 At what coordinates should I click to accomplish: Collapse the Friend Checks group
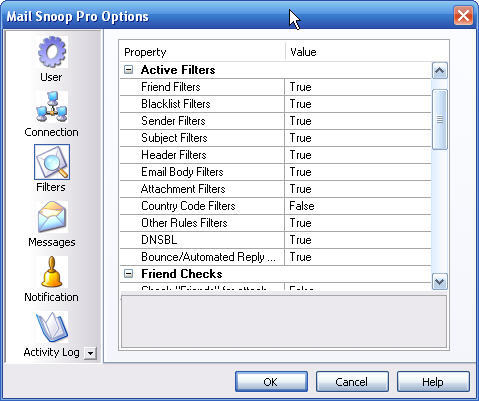128,274
